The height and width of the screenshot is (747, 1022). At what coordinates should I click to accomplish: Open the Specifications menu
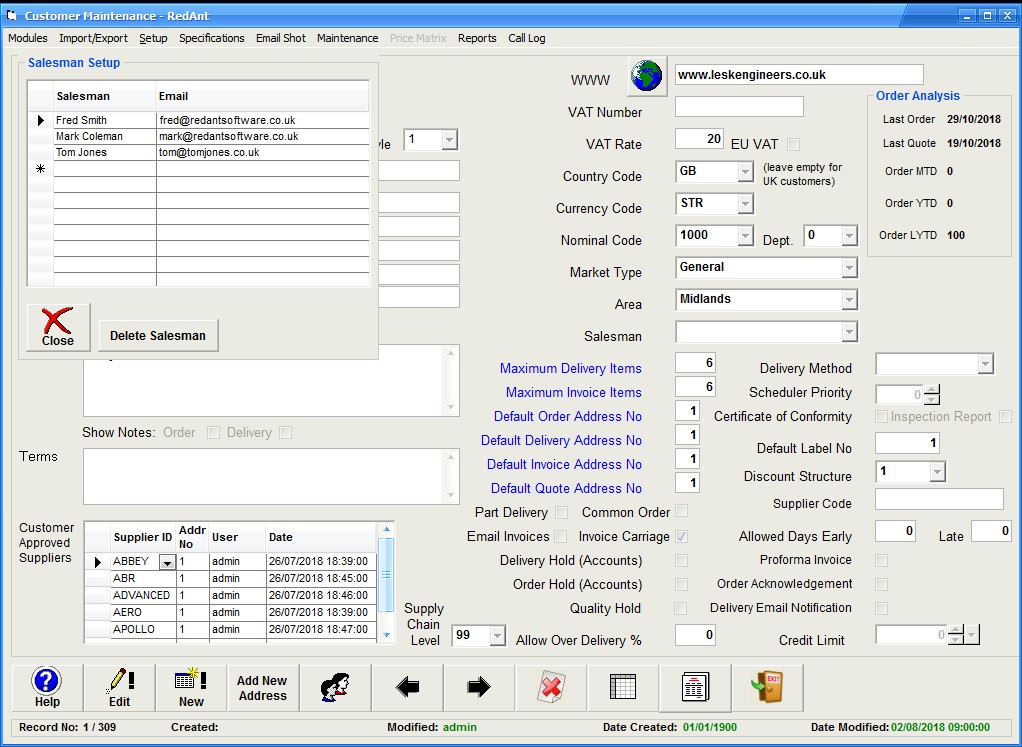(x=211, y=38)
